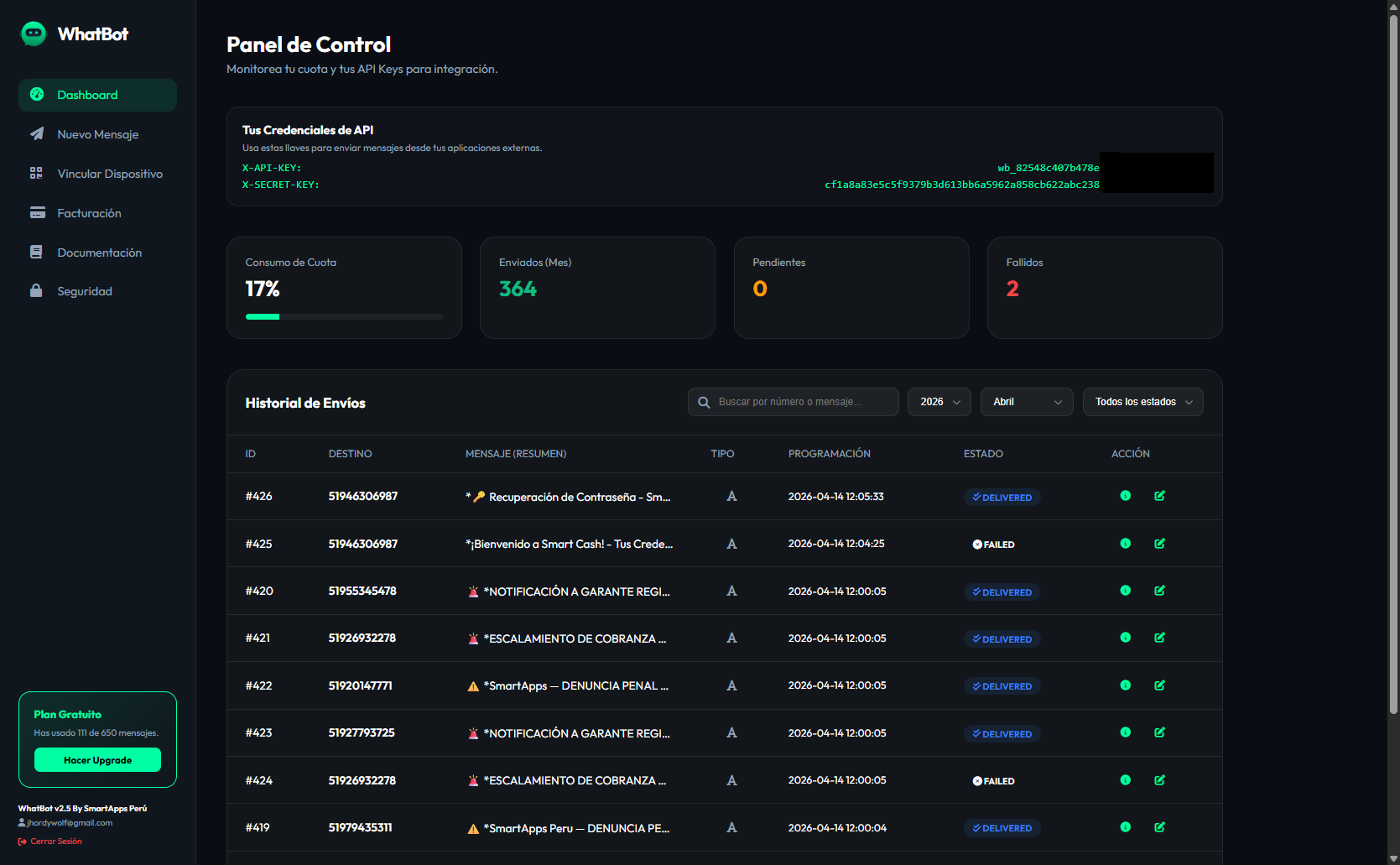Click the edit pencil for message #421
Screen dimensions: 1400x865
point(1159,638)
